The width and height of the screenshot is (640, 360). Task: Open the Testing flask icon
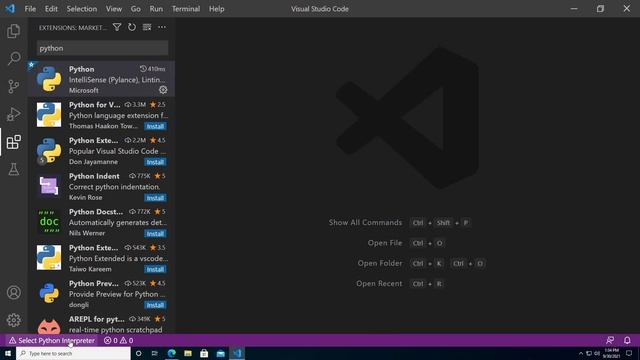point(13,169)
